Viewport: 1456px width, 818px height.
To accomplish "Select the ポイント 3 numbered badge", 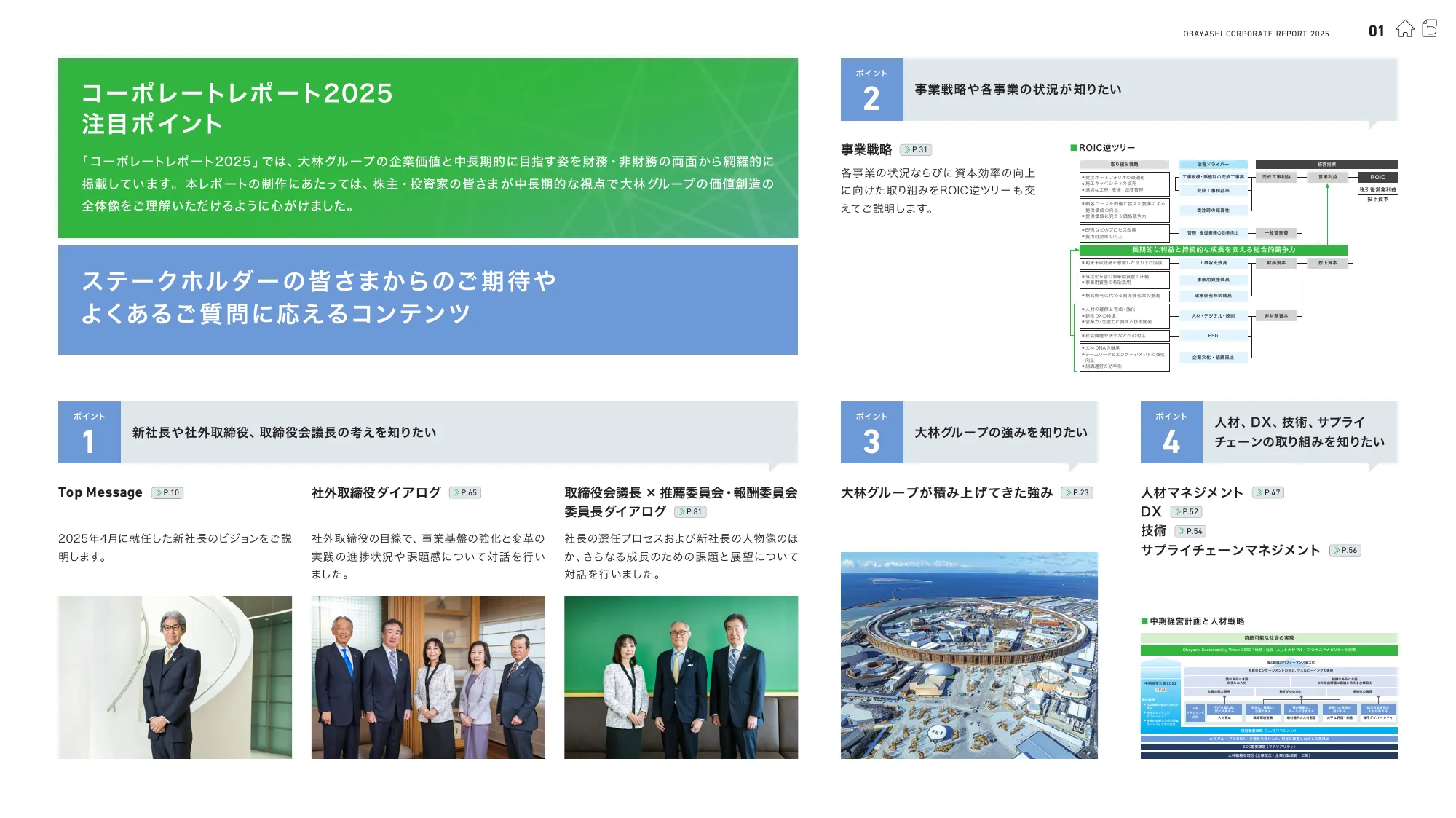I will tap(871, 433).
